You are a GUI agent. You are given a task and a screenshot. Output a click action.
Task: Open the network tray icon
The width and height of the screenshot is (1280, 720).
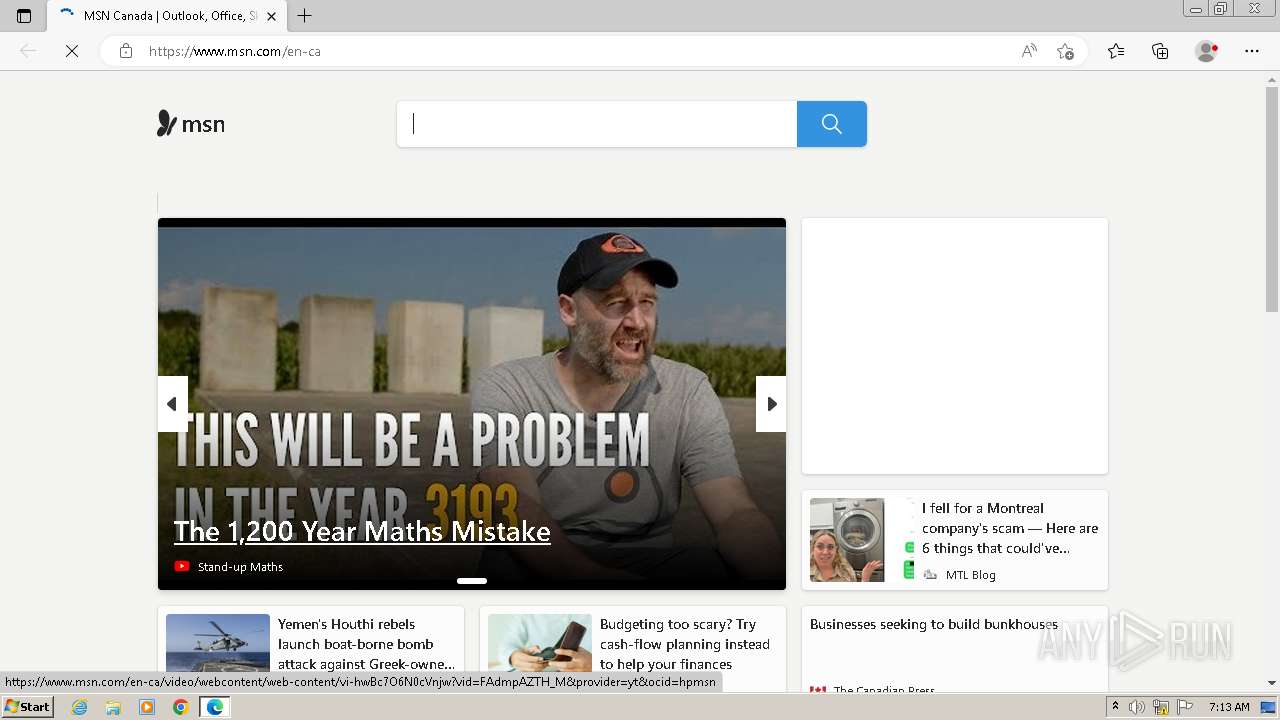pyautogui.click(x=1162, y=707)
